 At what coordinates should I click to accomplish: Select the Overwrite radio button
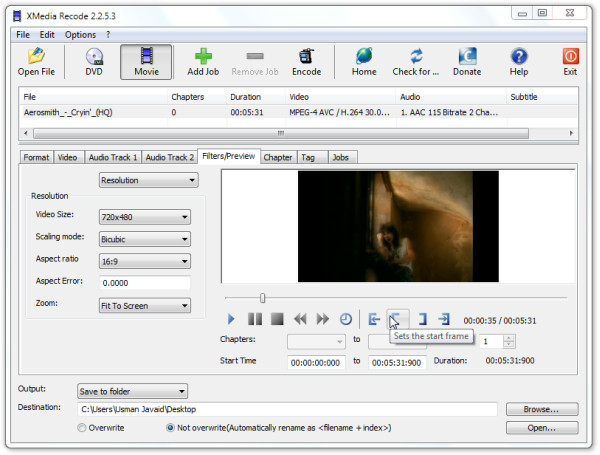(x=82, y=427)
